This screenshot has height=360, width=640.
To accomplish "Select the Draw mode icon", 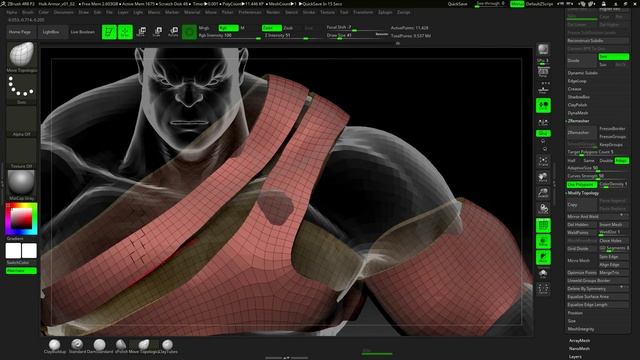I will [x=125, y=32].
